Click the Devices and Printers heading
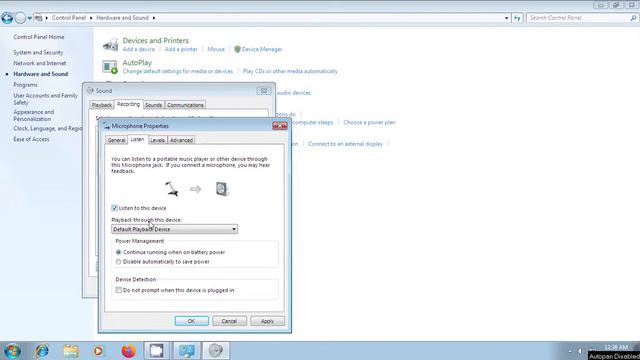This screenshot has width=640, height=360. pos(156,40)
